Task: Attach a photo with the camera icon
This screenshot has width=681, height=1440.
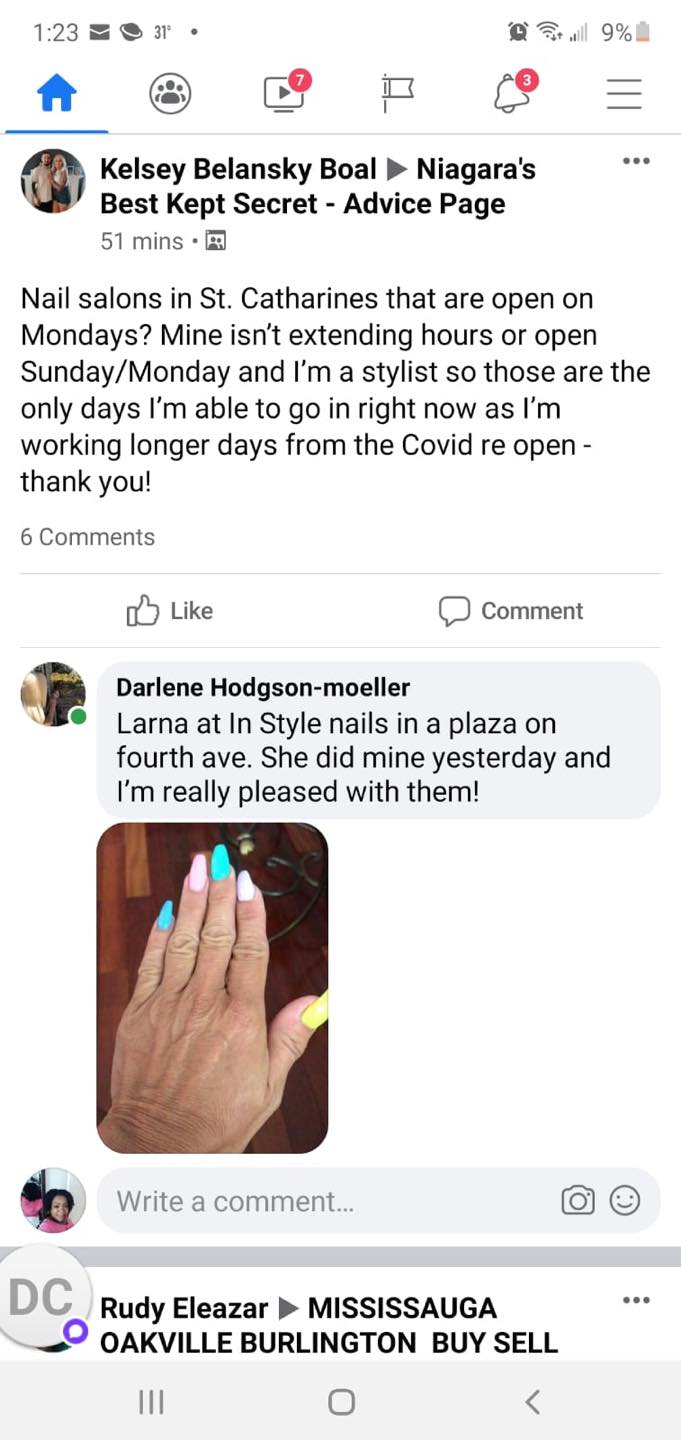Action: 578,1200
